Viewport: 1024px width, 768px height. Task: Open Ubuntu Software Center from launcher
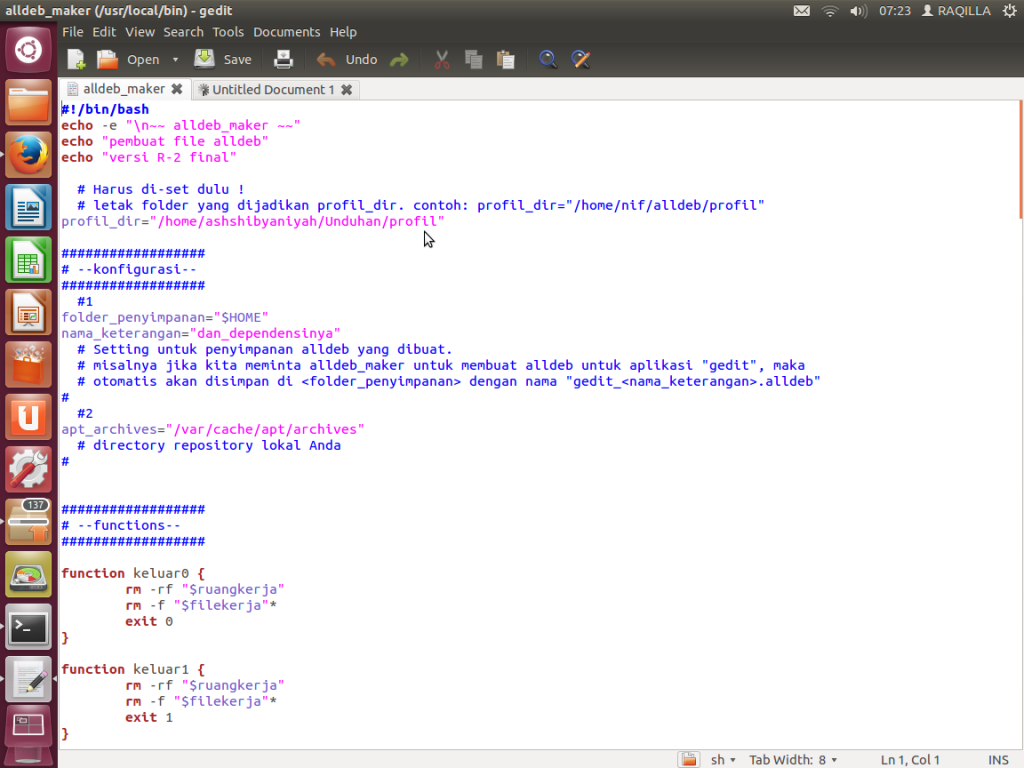pyautogui.click(x=28, y=364)
